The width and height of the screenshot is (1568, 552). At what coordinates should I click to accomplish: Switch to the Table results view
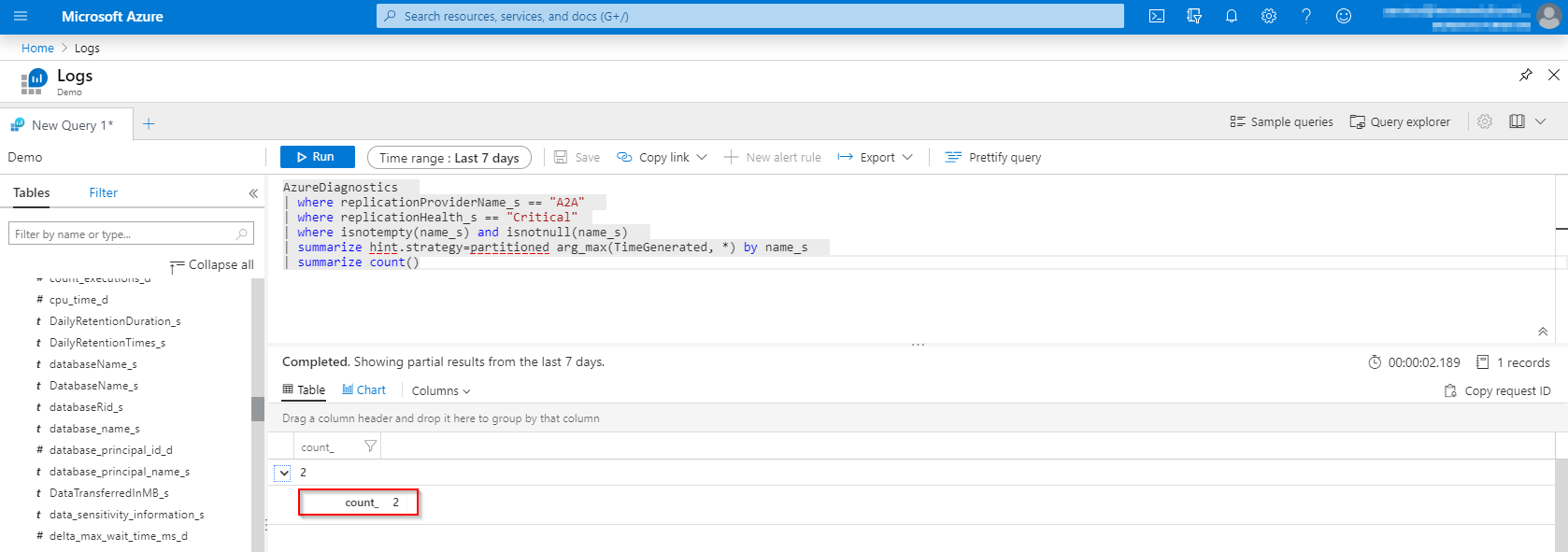click(x=304, y=389)
